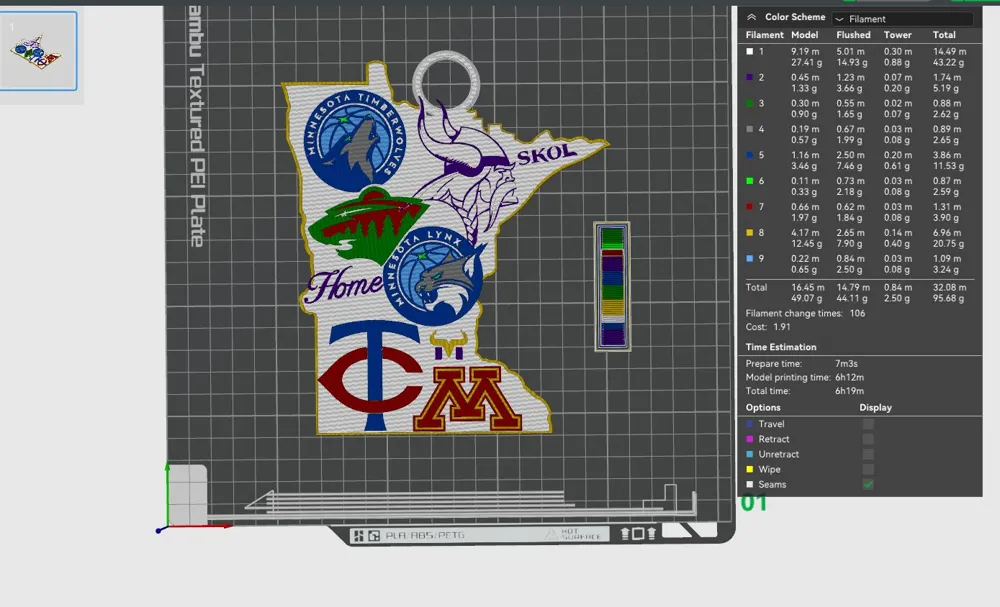Toggle the Retract display checkbox

click(868, 439)
